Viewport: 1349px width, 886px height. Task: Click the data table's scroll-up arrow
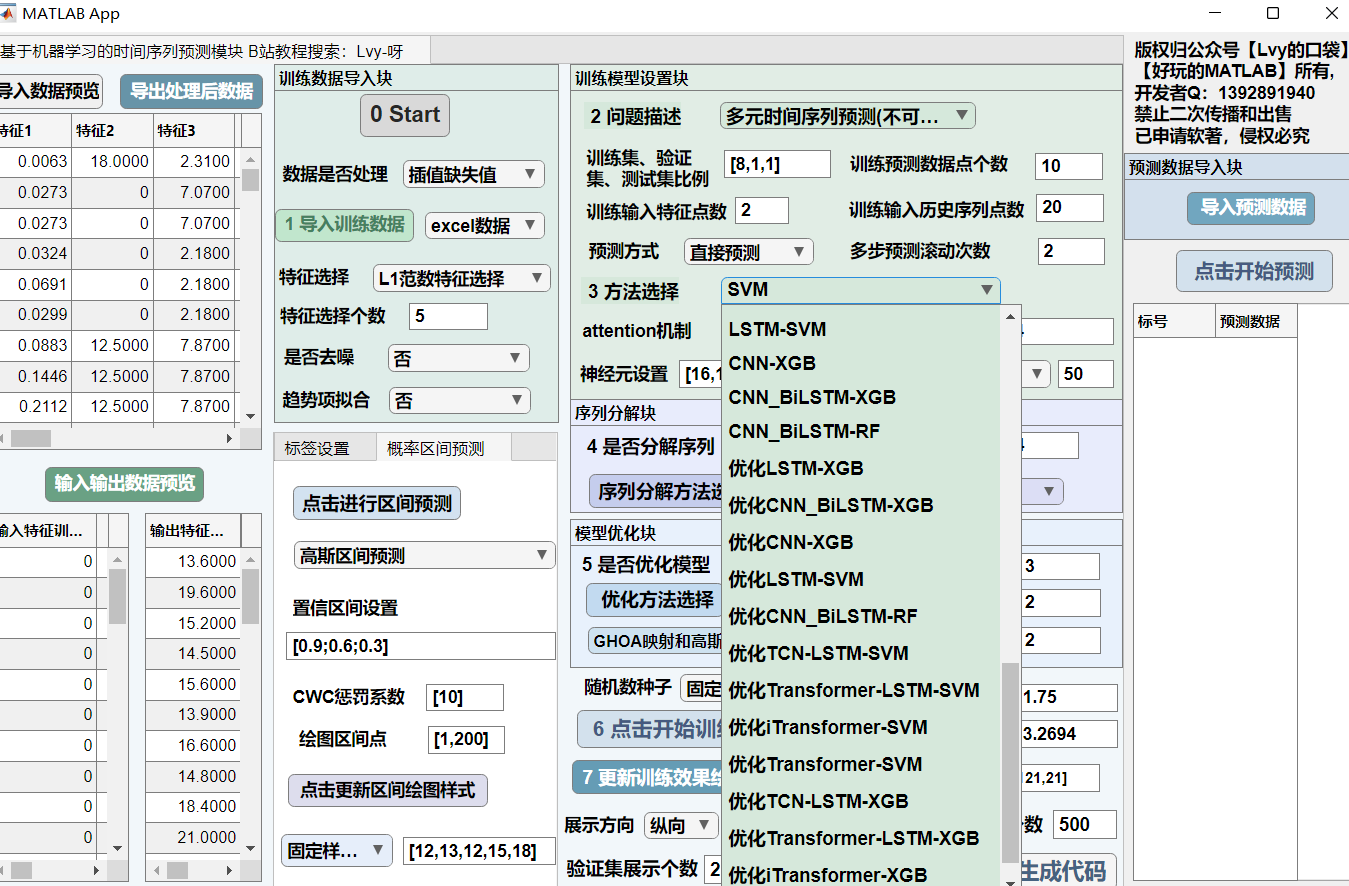coord(250,160)
